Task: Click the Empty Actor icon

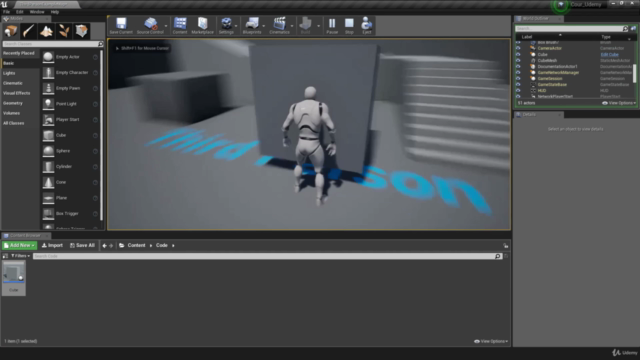Action: [x=48, y=57]
